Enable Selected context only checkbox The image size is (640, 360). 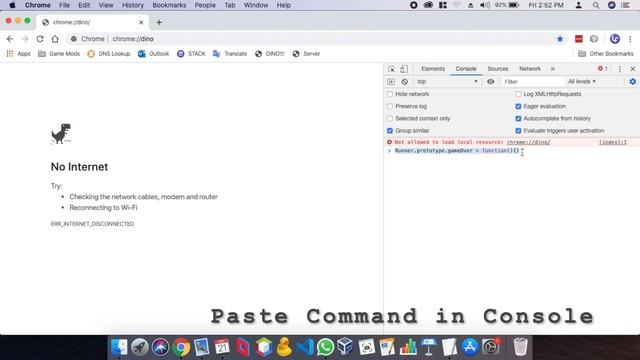[x=390, y=118]
